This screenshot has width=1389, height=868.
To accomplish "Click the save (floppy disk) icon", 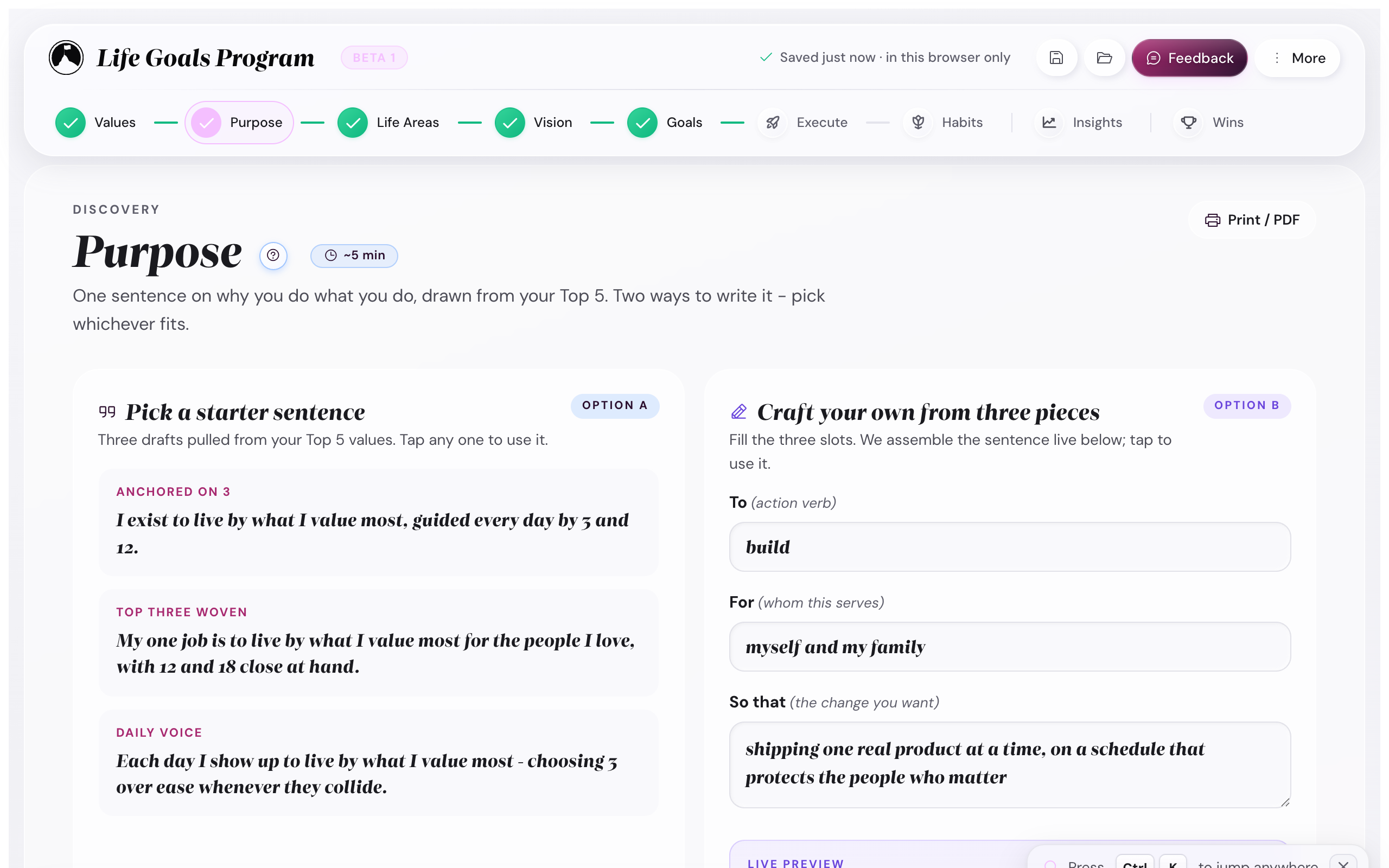I will [1056, 58].
